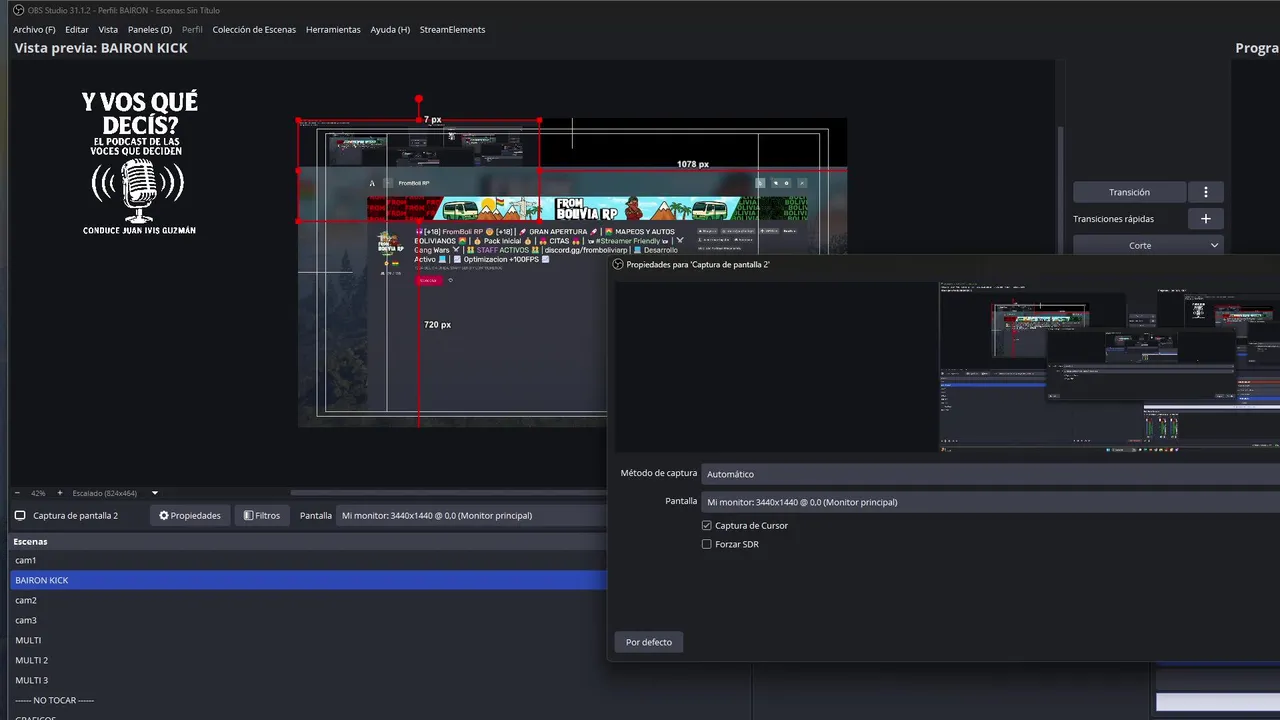Open the Ayuda (H) menu
1280x720 pixels.
[390, 30]
